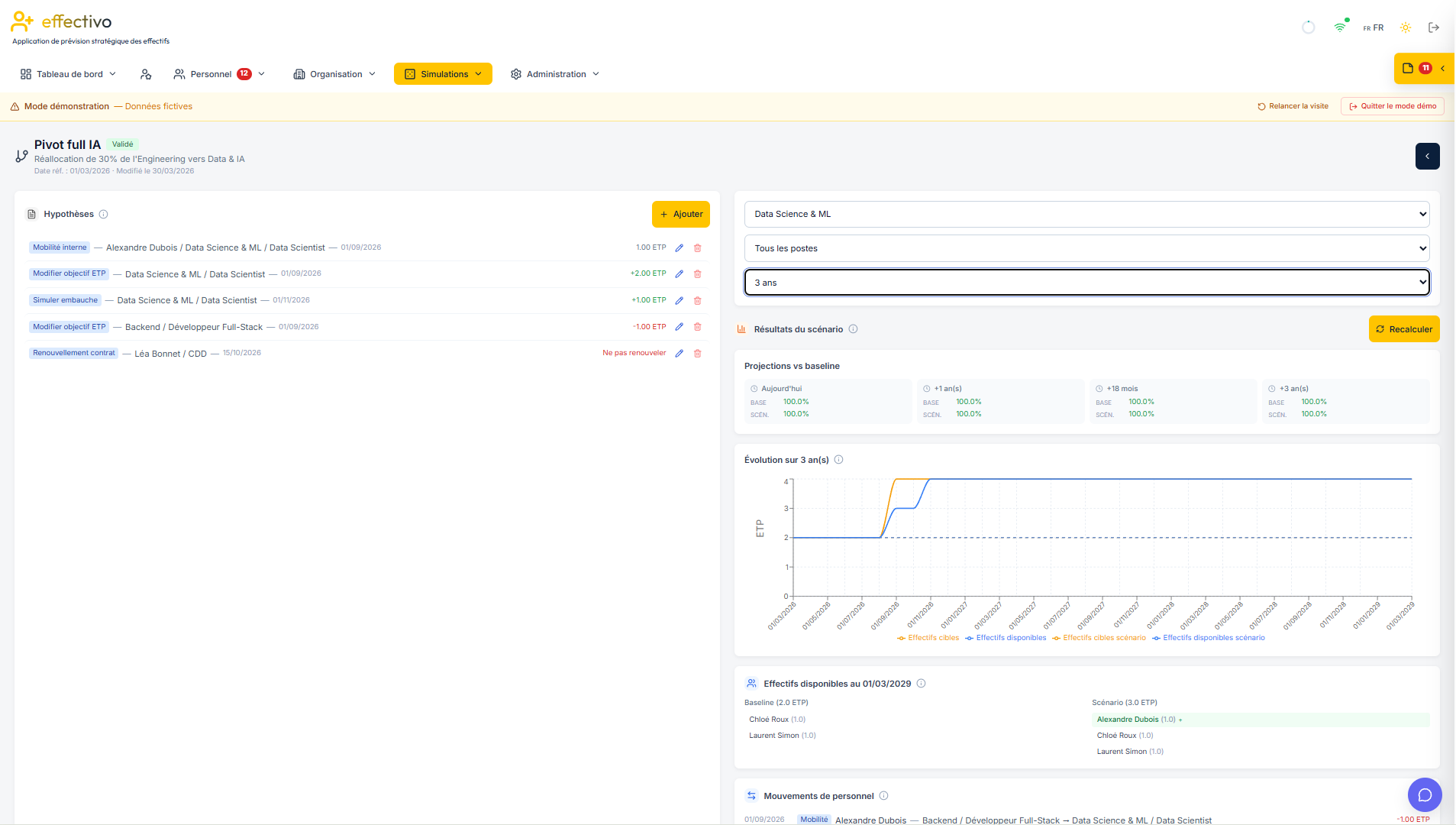1456x825 pixels.
Task: Delete the Renouvellement contrat hypothesis
Action: pos(697,354)
